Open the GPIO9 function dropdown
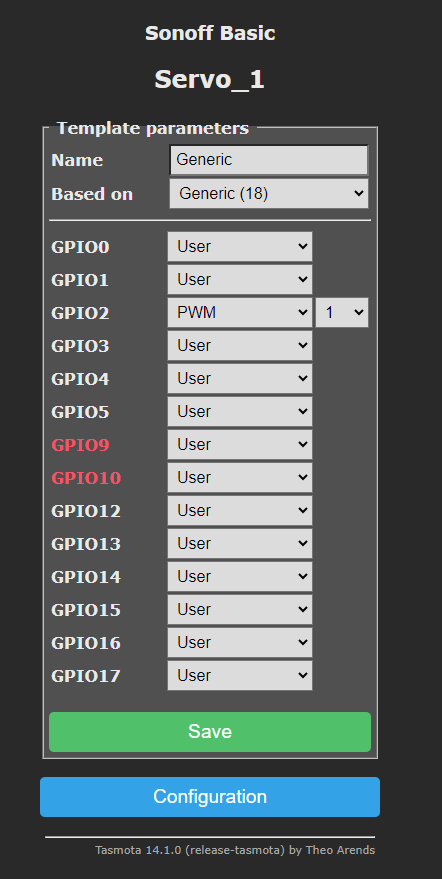The width and height of the screenshot is (442, 879). (x=240, y=445)
